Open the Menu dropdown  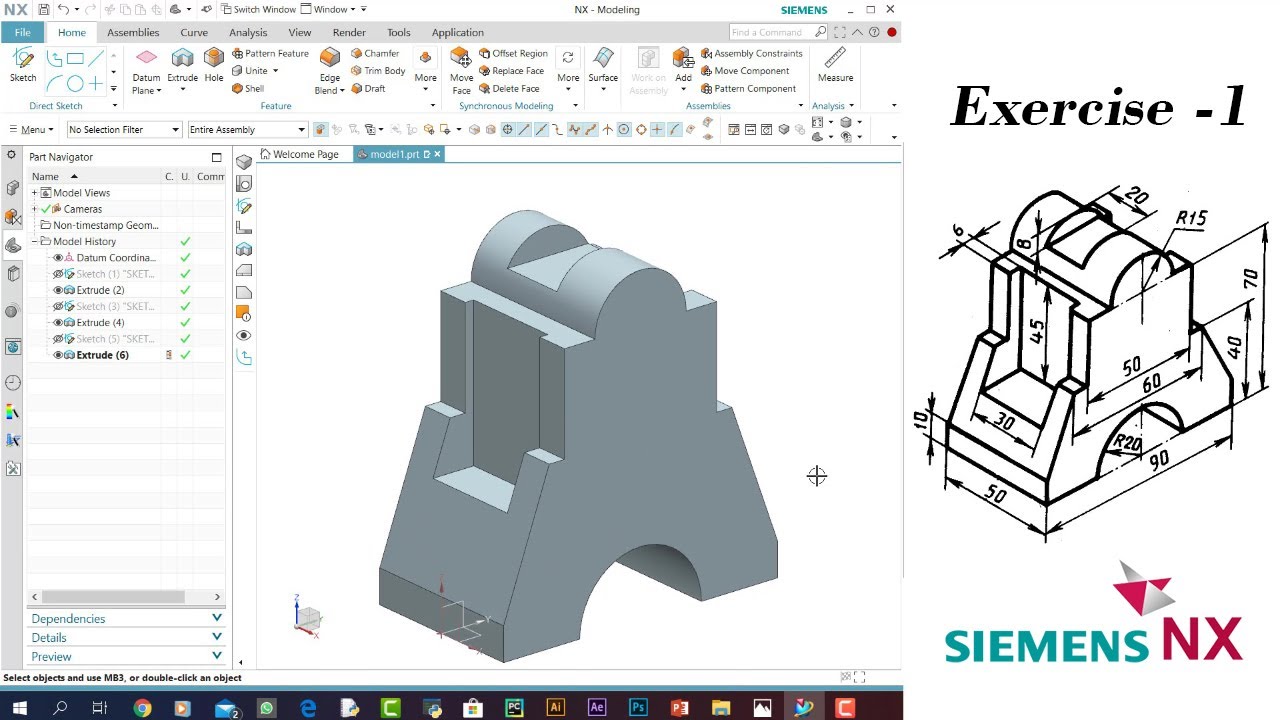[x=30, y=129]
